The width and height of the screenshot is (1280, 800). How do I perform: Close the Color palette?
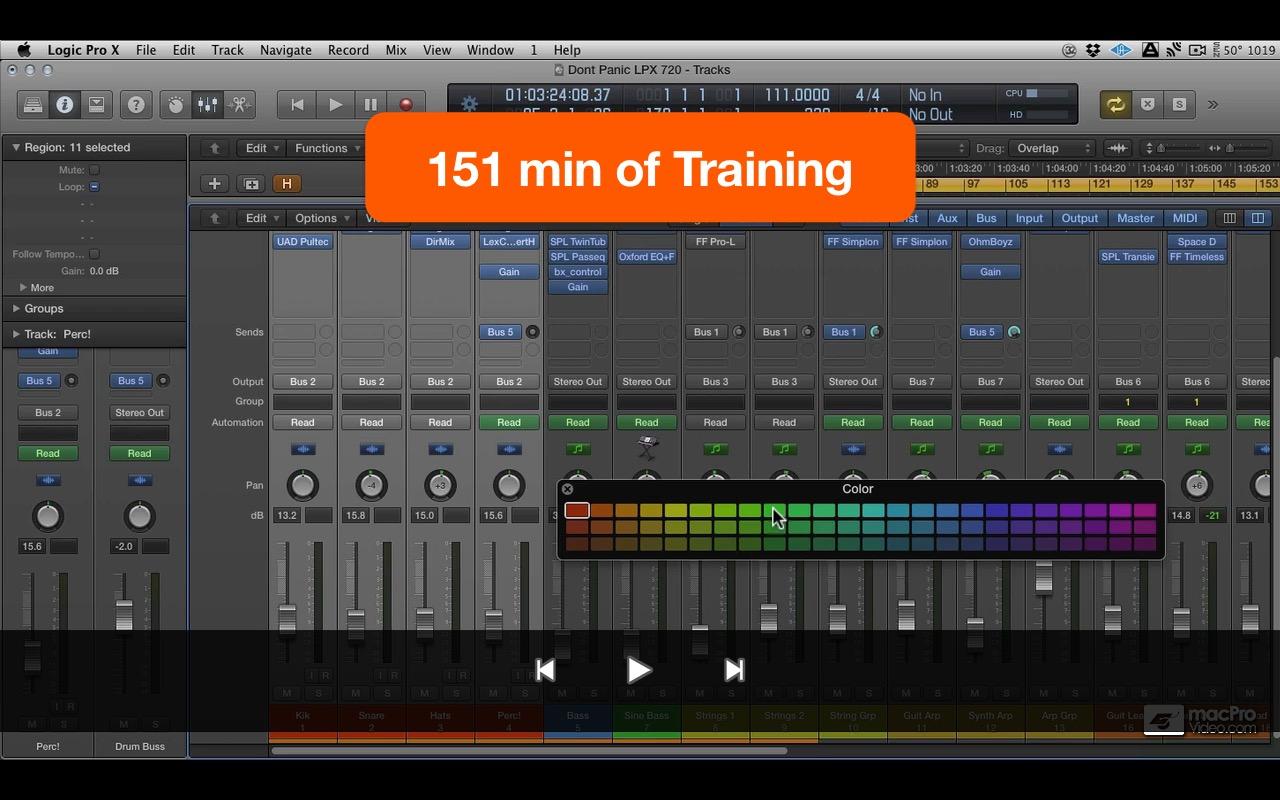click(568, 489)
